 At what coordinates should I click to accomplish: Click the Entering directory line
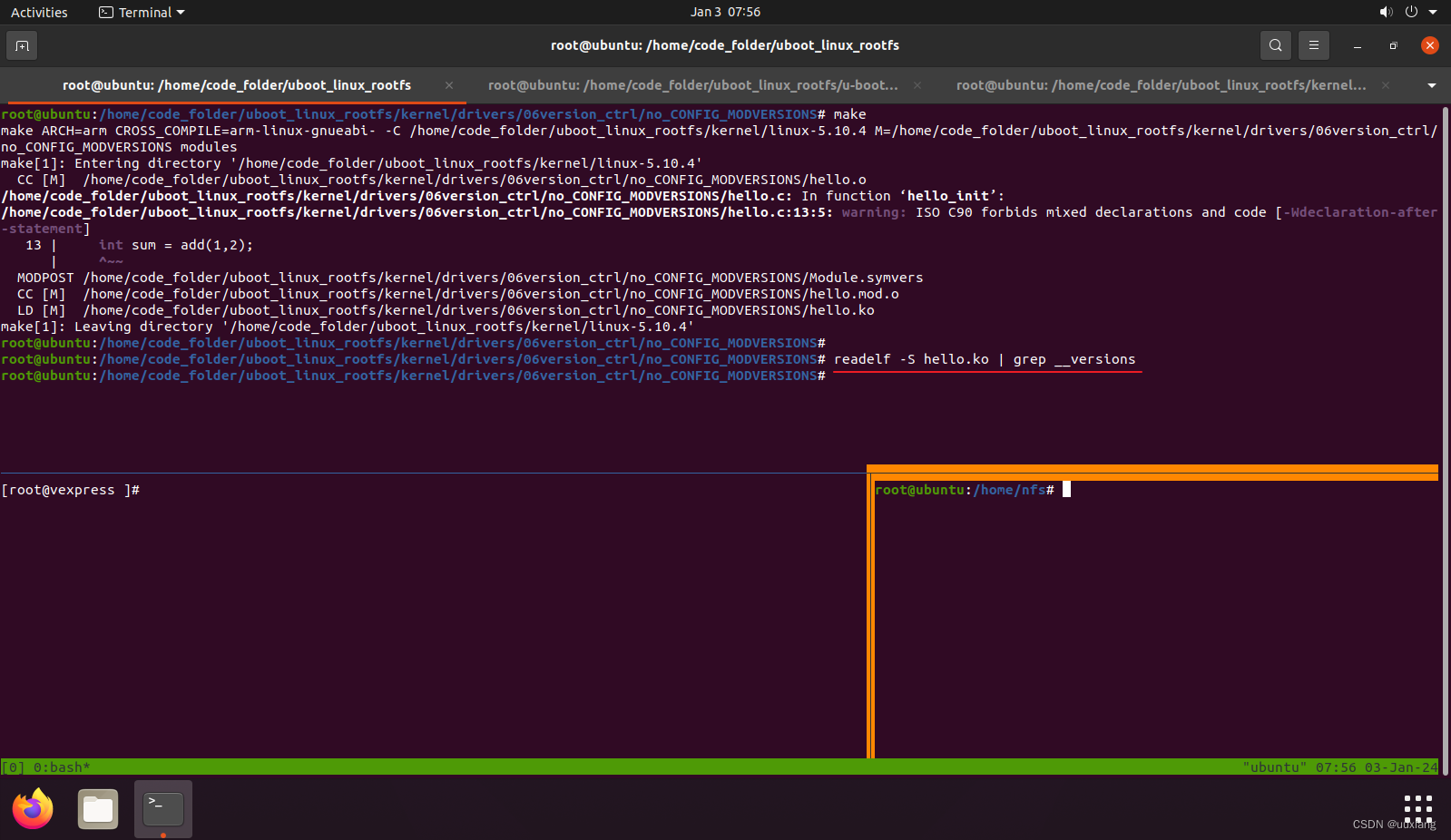(x=351, y=163)
